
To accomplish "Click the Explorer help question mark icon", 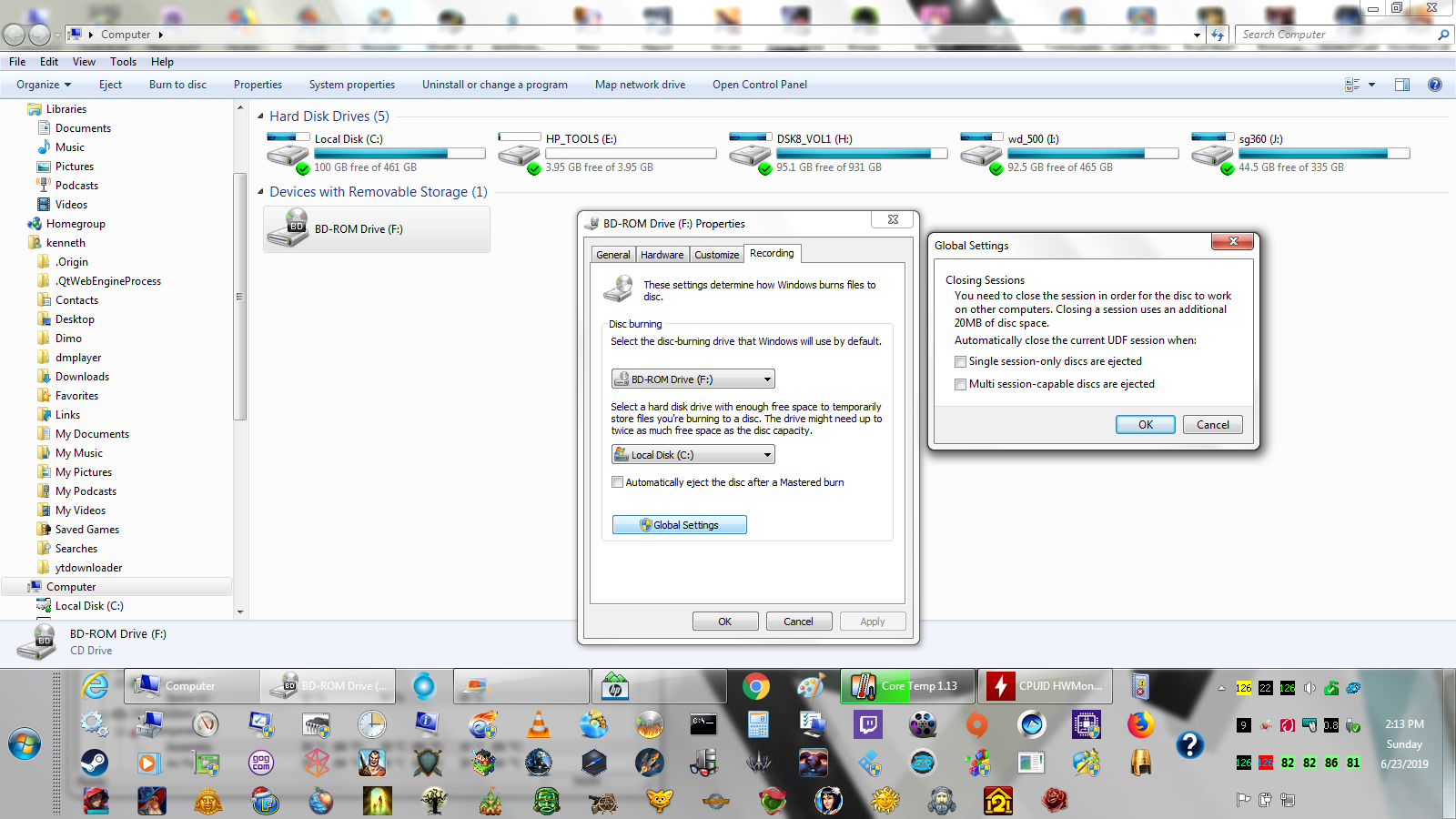I will (x=1435, y=85).
